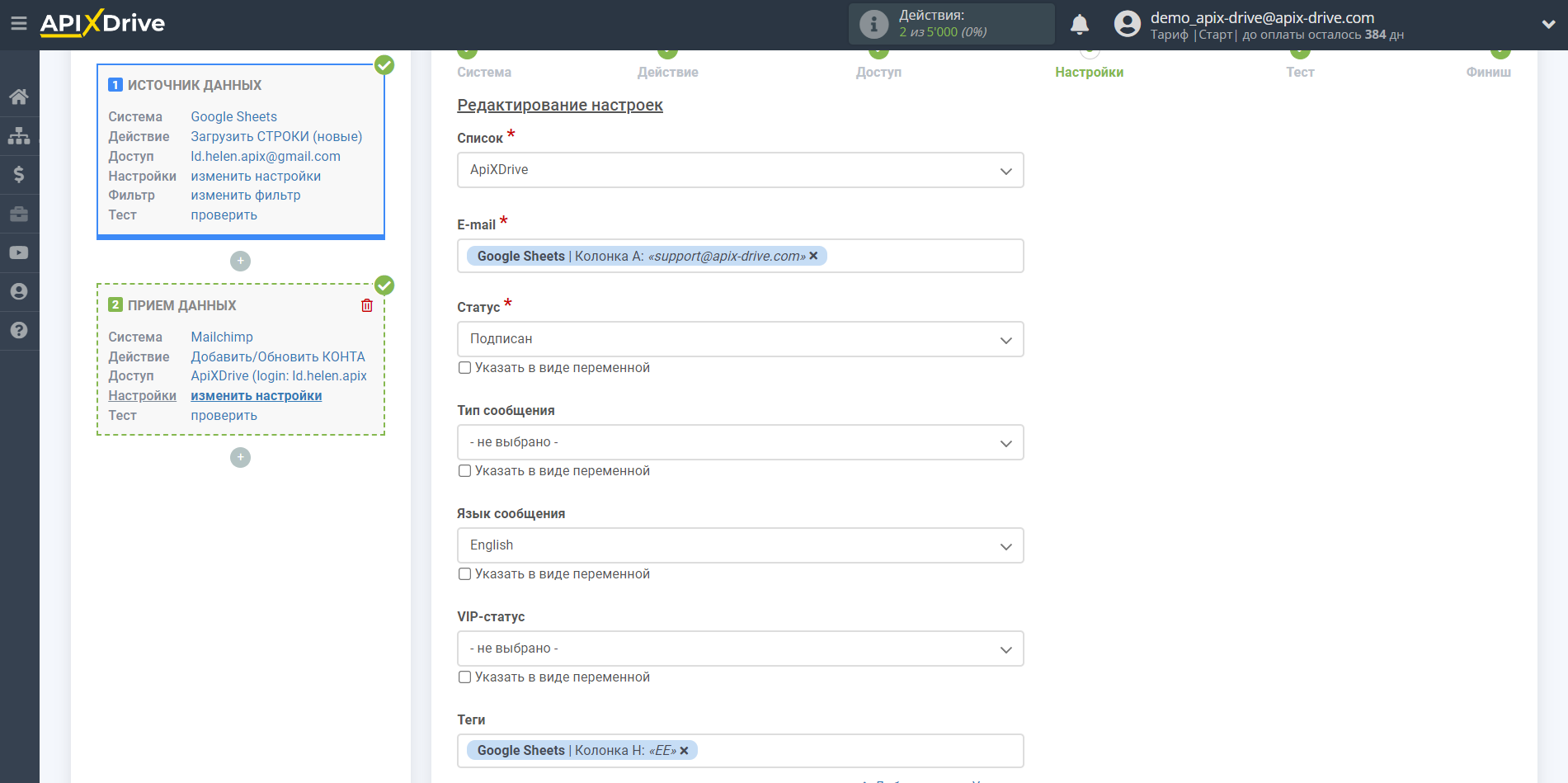This screenshot has height=783, width=1568.
Task: Click the Действия counter panel
Action: tap(952, 24)
